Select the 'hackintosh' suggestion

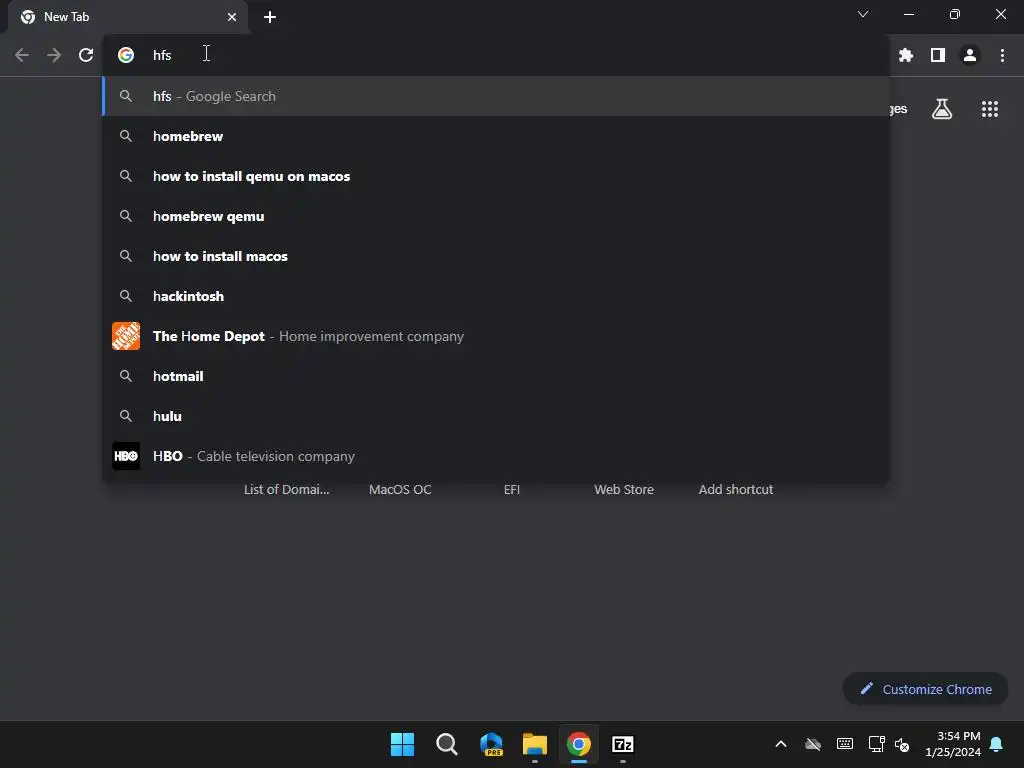click(x=496, y=296)
